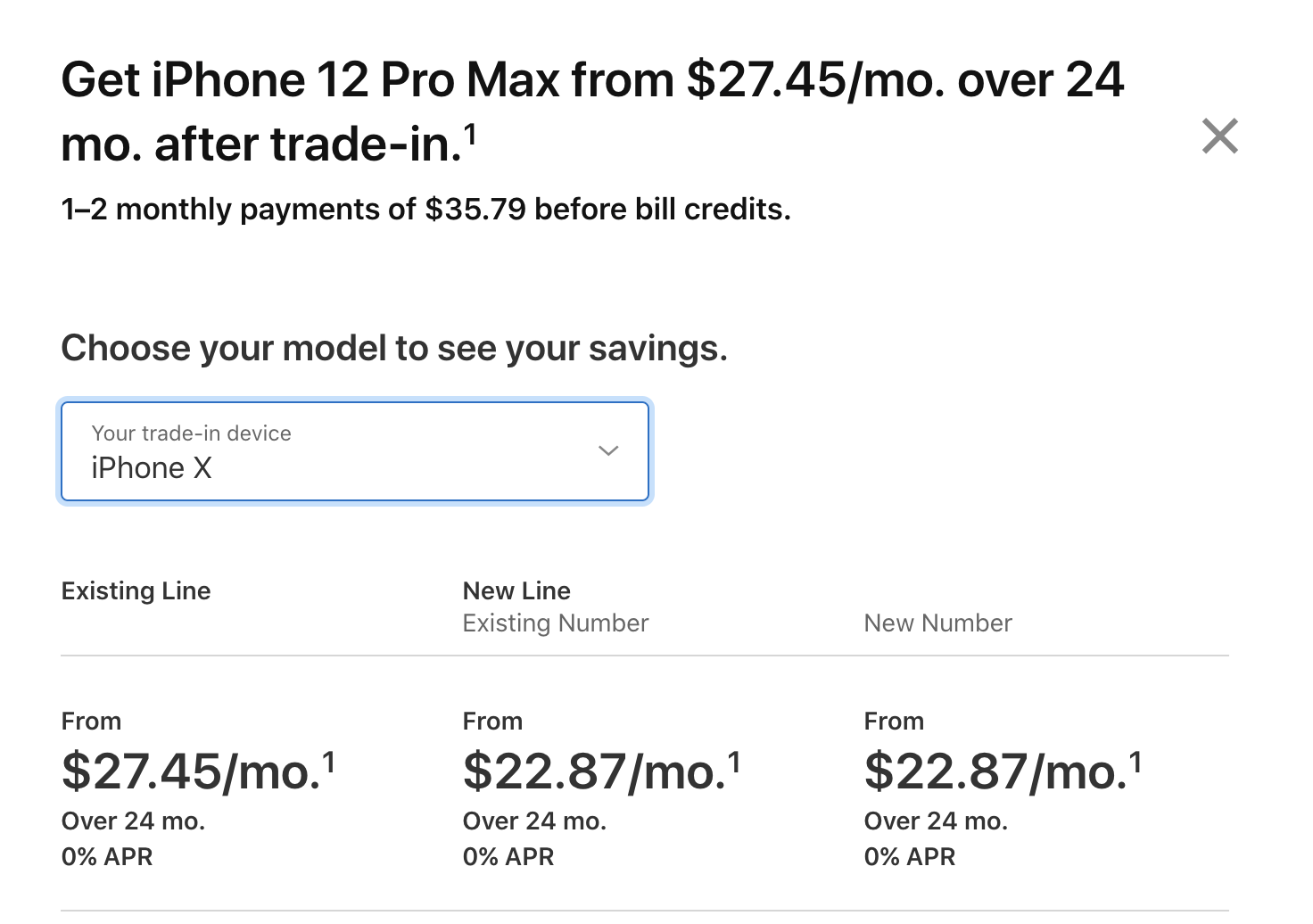Click the footnote 1 after the headline's "trade-in."
Viewport: 1313px width, 924px height.
point(470,134)
